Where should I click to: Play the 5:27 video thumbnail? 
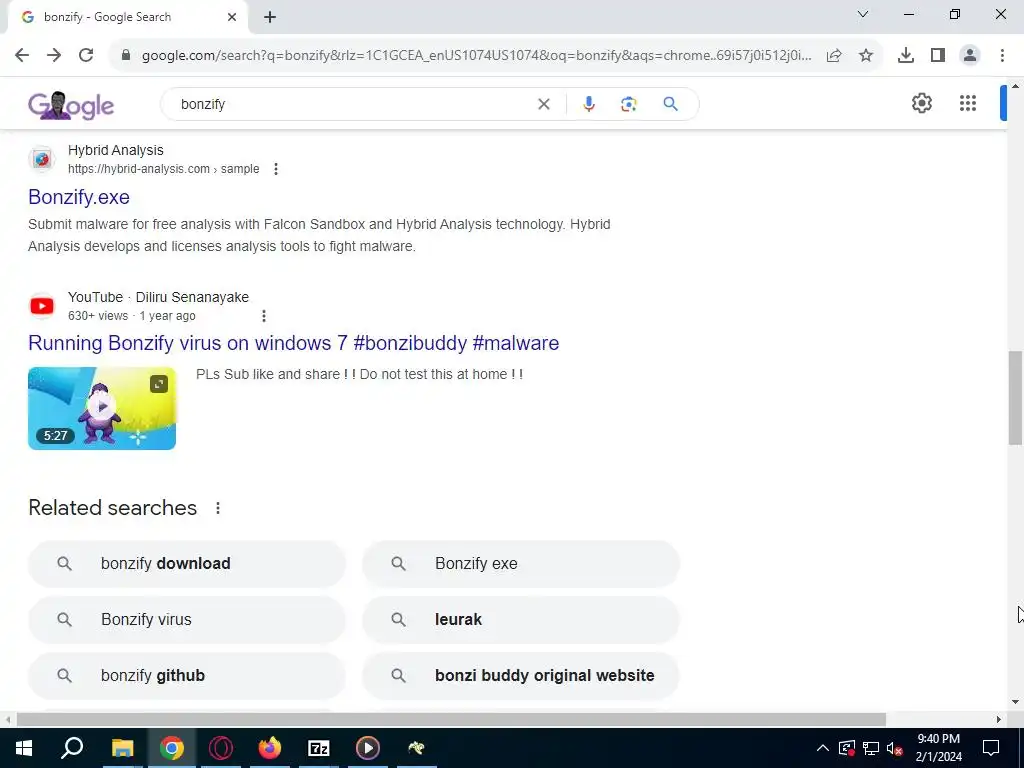pos(102,408)
